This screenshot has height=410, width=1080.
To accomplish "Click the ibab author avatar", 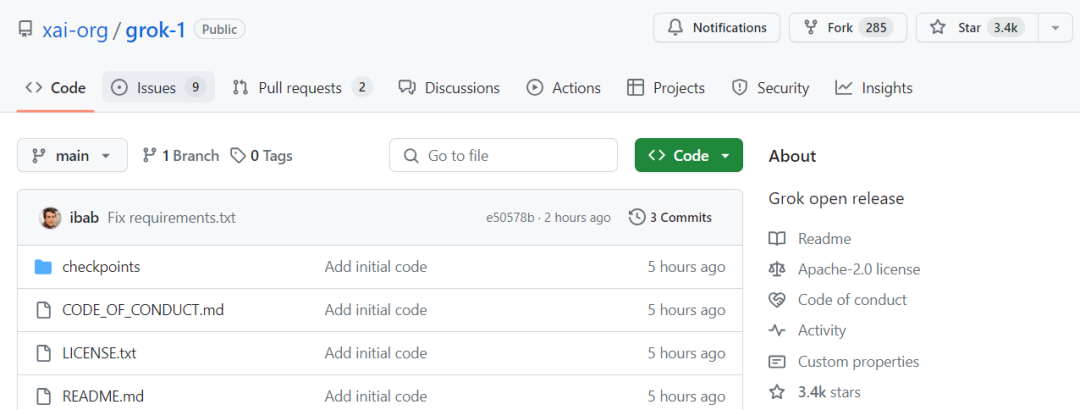I will click(x=50, y=217).
